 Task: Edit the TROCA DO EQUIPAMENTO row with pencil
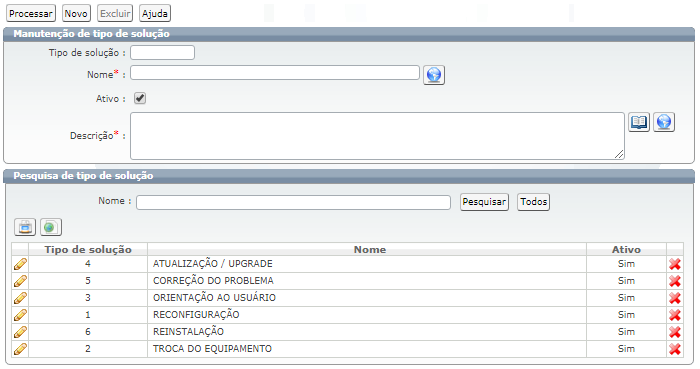click(x=20, y=349)
